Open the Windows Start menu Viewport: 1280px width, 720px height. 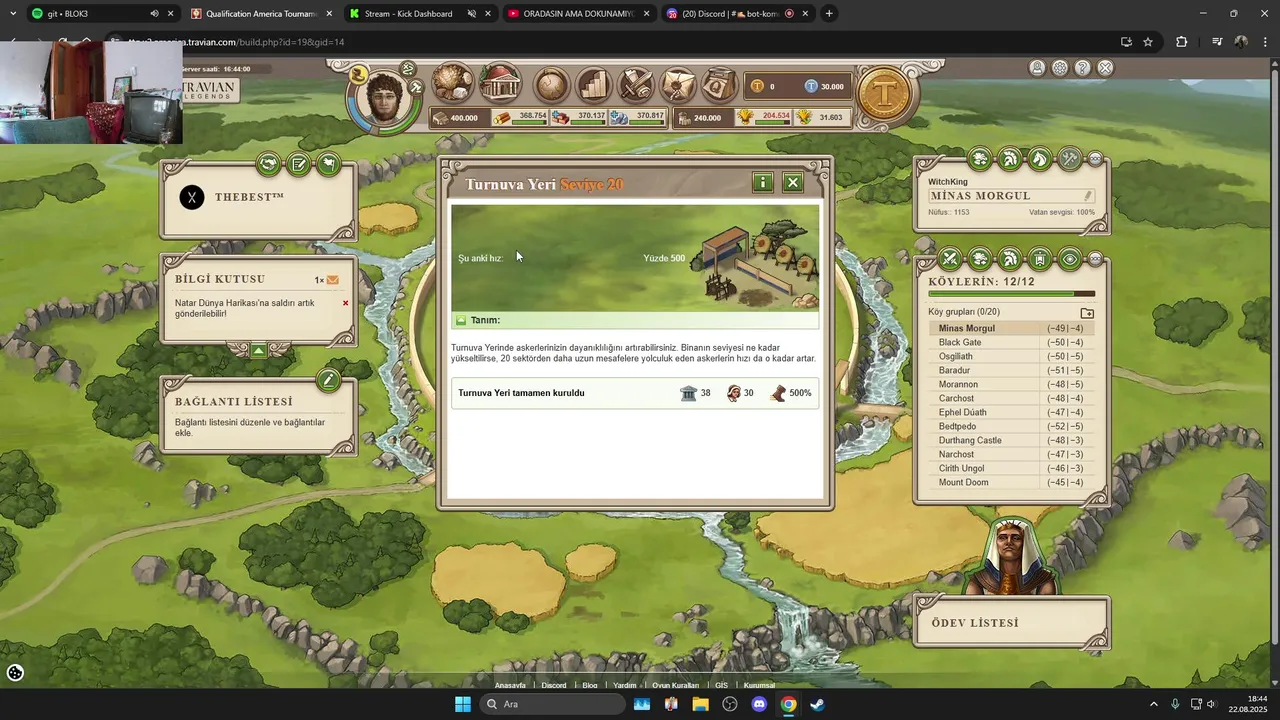(x=463, y=704)
